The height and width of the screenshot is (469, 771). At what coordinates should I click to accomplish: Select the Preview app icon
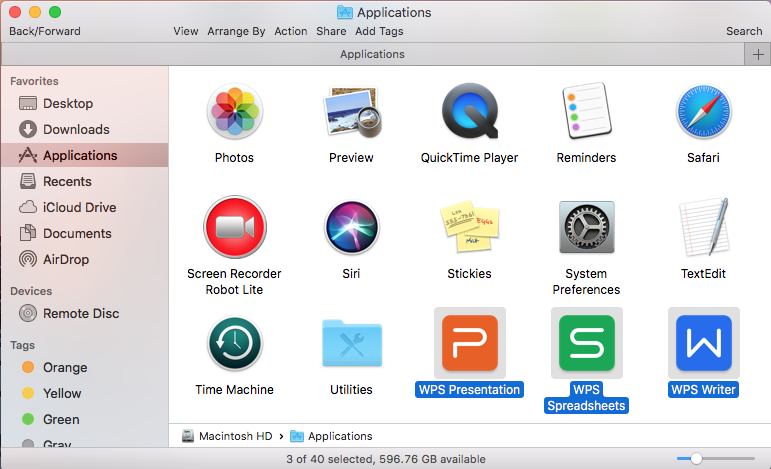(x=352, y=111)
